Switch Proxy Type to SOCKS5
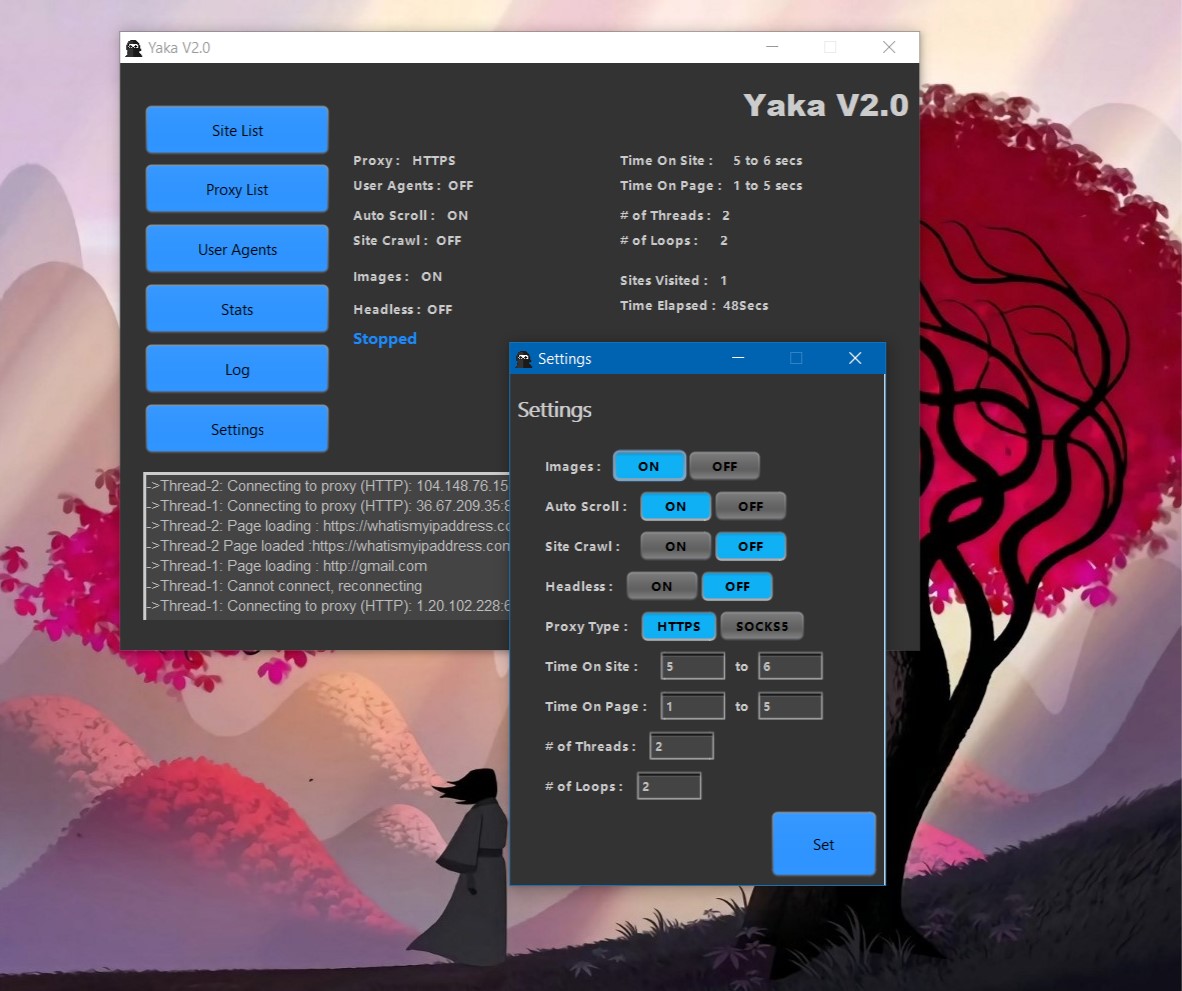 (762, 626)
